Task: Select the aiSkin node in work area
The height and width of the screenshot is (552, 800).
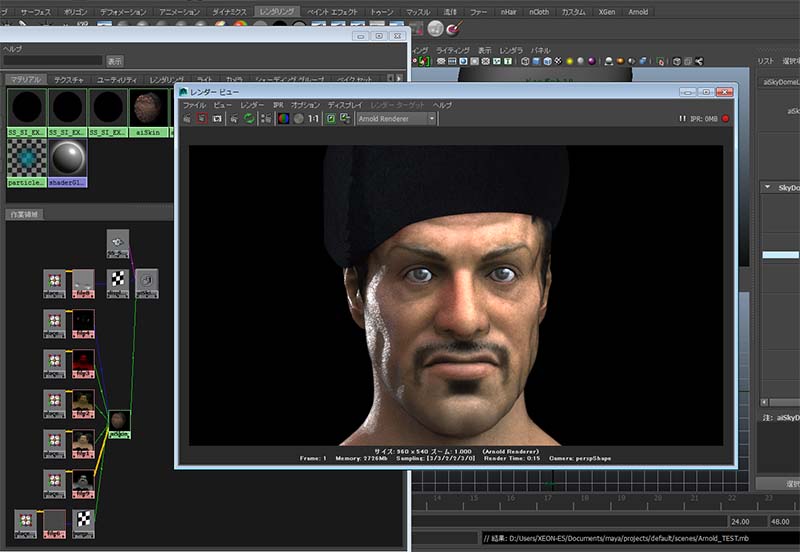Action: 119,424
